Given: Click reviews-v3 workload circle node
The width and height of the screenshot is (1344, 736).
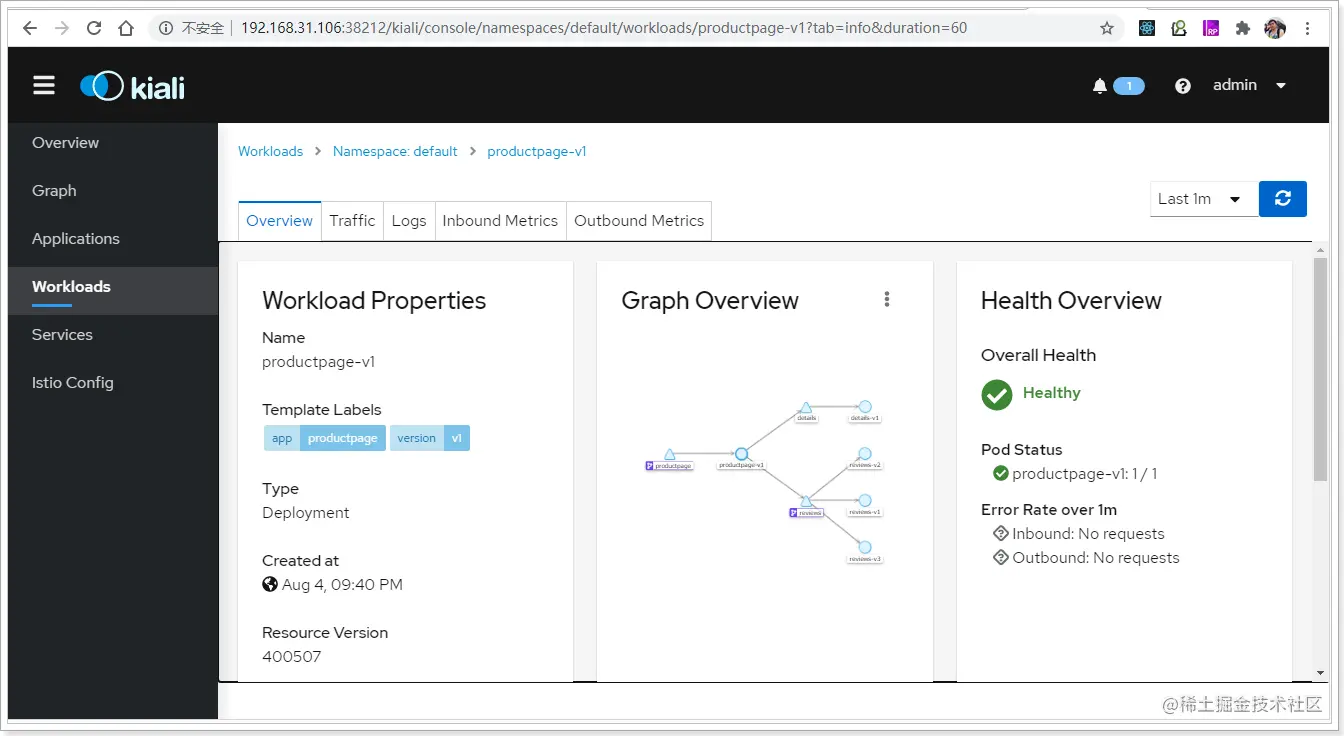Looking at the screenshot, I should tap(865, 547).
